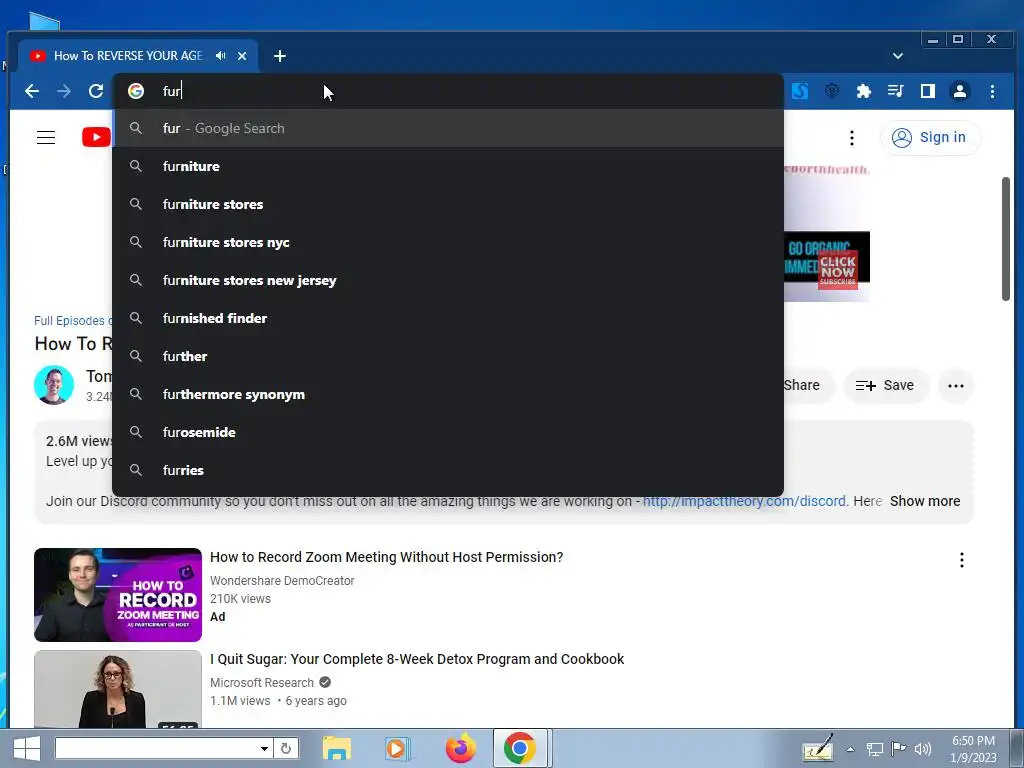This screenshot has width=1024, height=768.
Task: Launch the media player taskbar icon
Action: click(396, 748)
